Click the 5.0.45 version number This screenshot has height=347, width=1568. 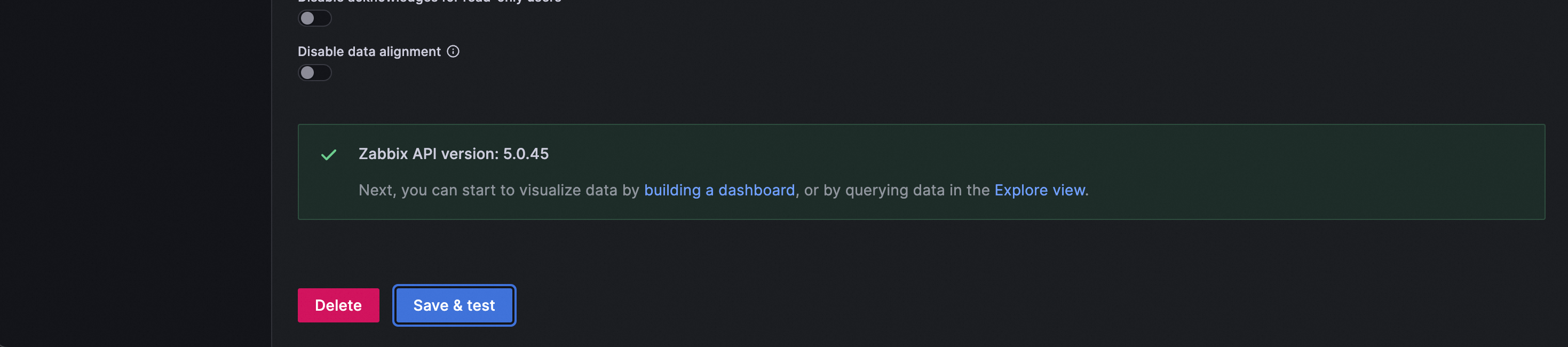point(525,154)
